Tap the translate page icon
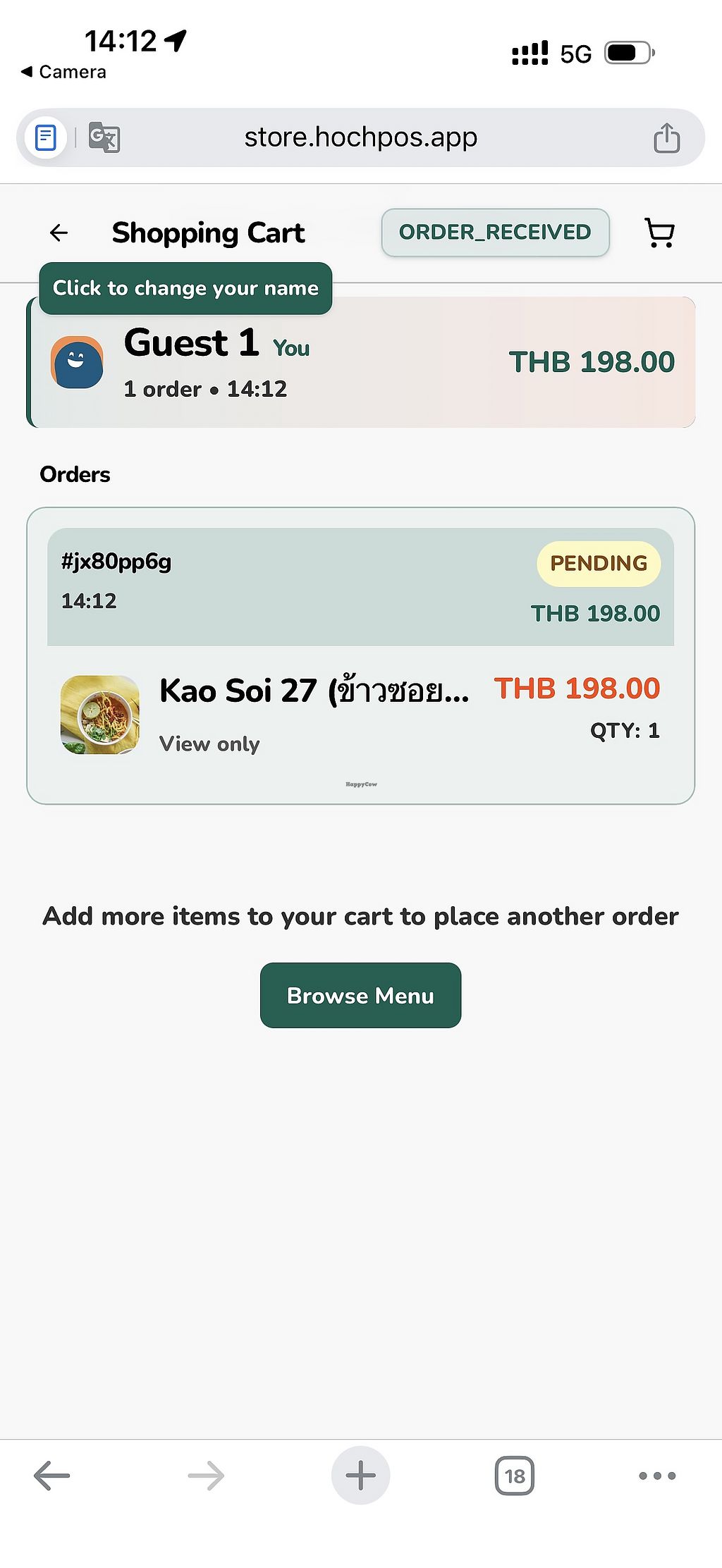This screenshot has height=1568, width=722. coord(104,137)
